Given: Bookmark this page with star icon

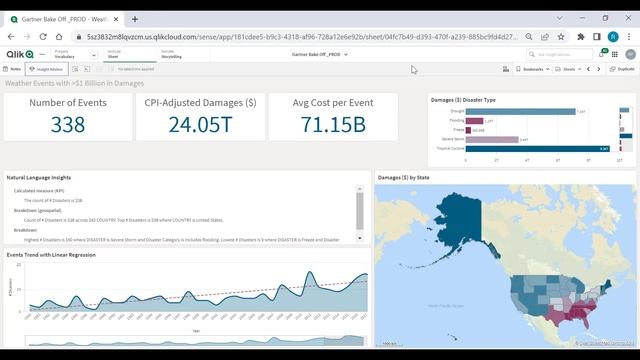Looking at the screenshot, I should pos(561,37).
